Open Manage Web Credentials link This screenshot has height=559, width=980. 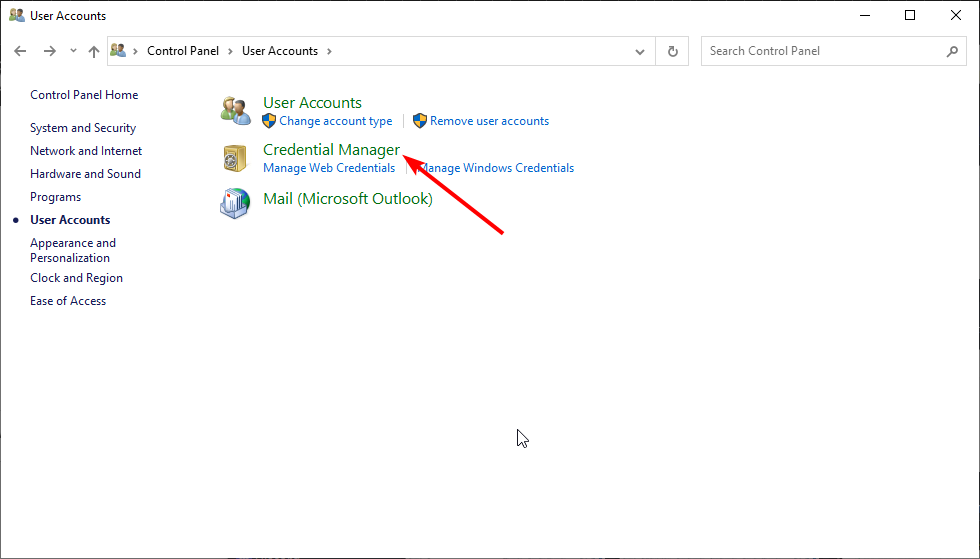tap(329, 168)
